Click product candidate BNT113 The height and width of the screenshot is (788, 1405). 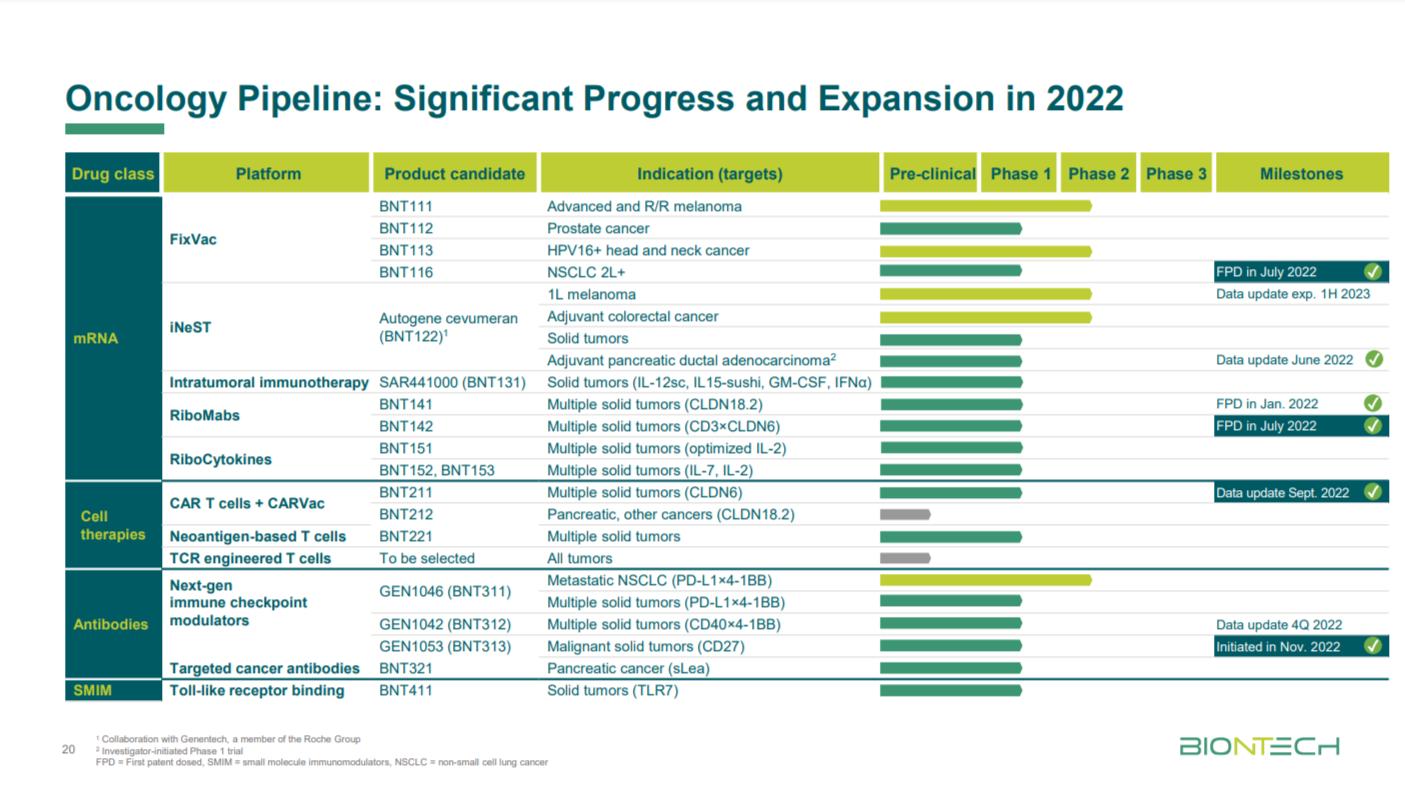tap(406, 250)
